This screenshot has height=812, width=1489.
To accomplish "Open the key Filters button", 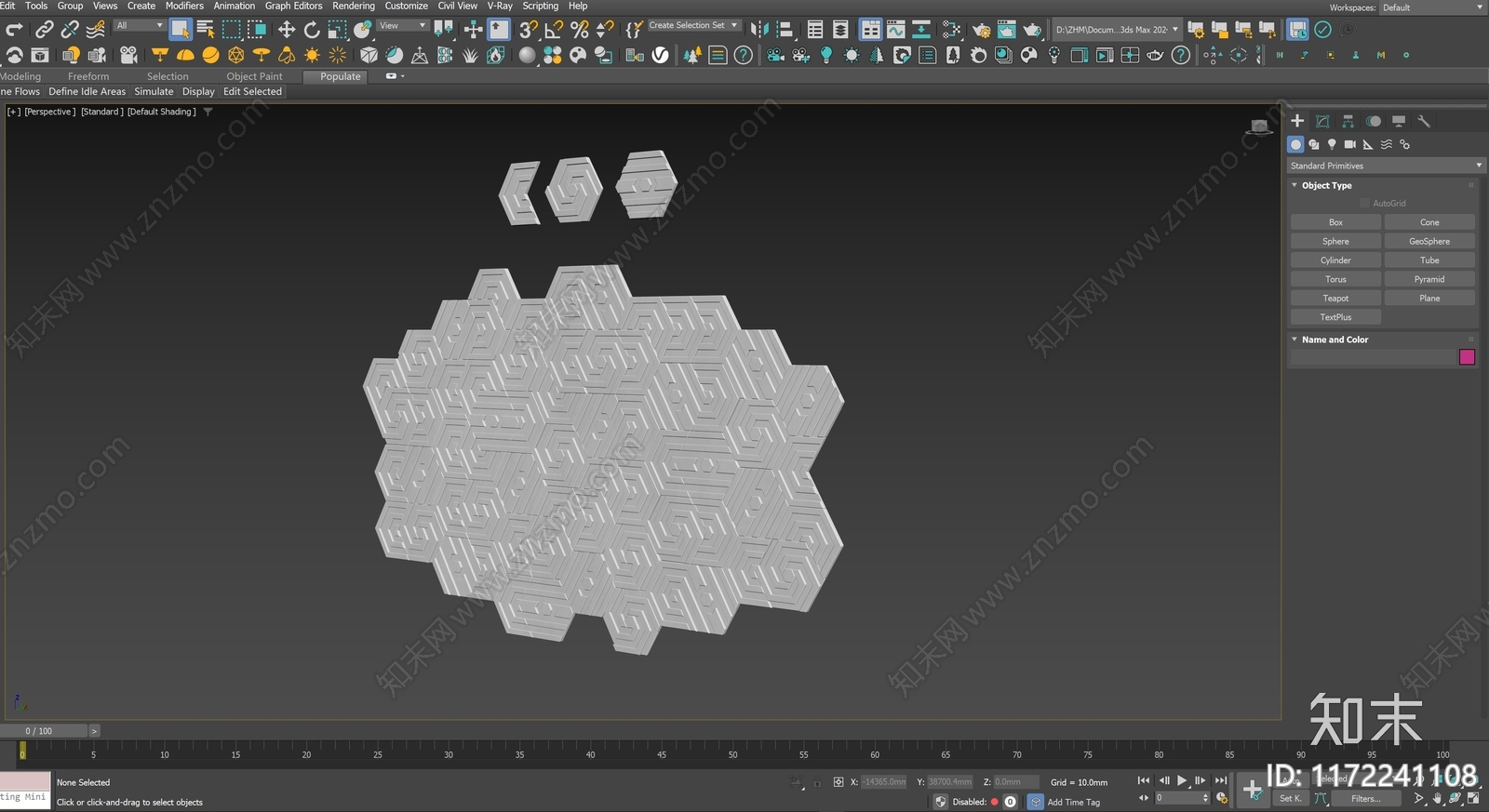I will click(1365, 798).
